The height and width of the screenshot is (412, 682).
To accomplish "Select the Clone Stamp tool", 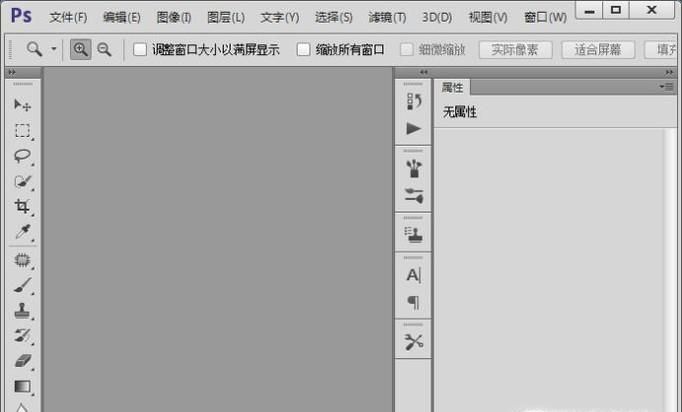I will [23, 311].
